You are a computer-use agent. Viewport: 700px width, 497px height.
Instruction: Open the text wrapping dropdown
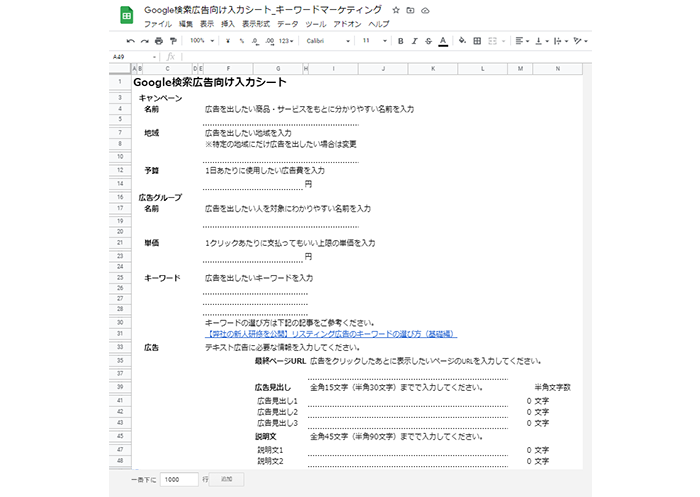point(561,41)
